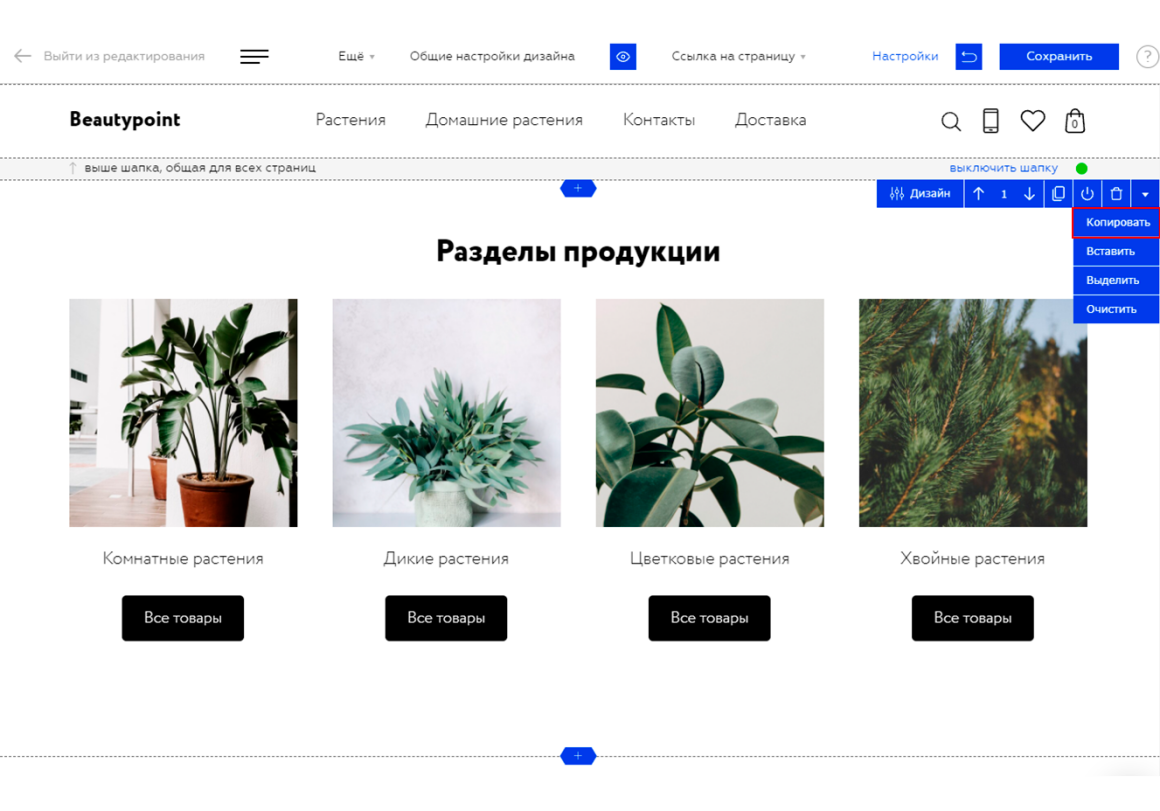Open the Растения nav item
This screenshot has height=811, width=1160.
[x=351, y=120]
